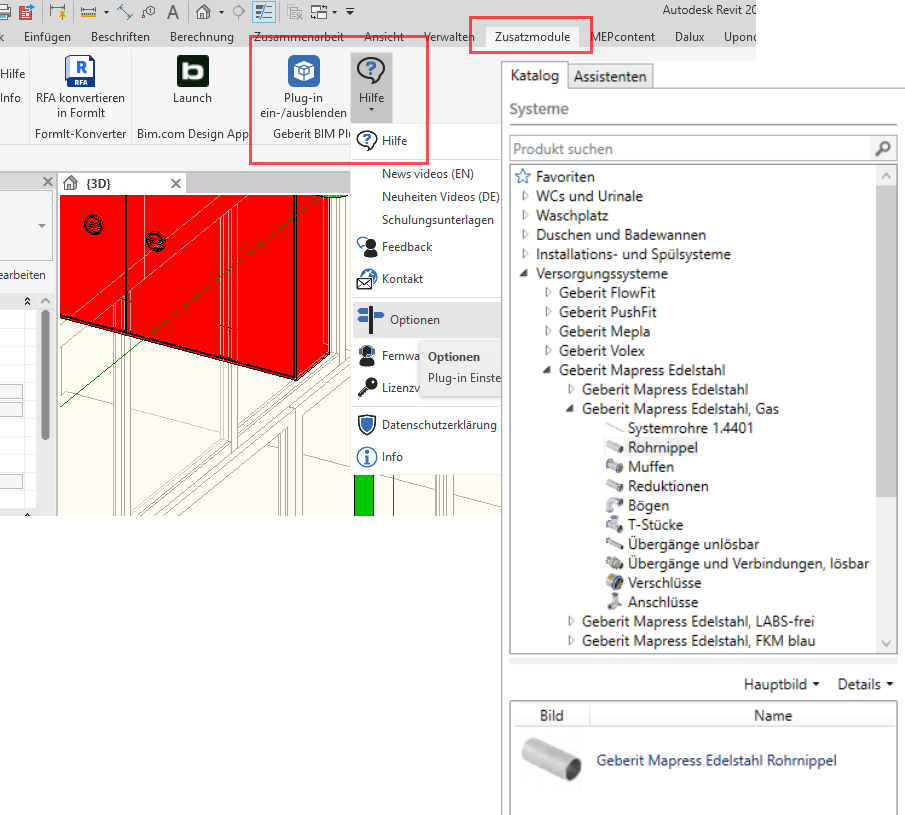Click the Plug-in ein-/ausblenden icon

(x=303, y=72)
